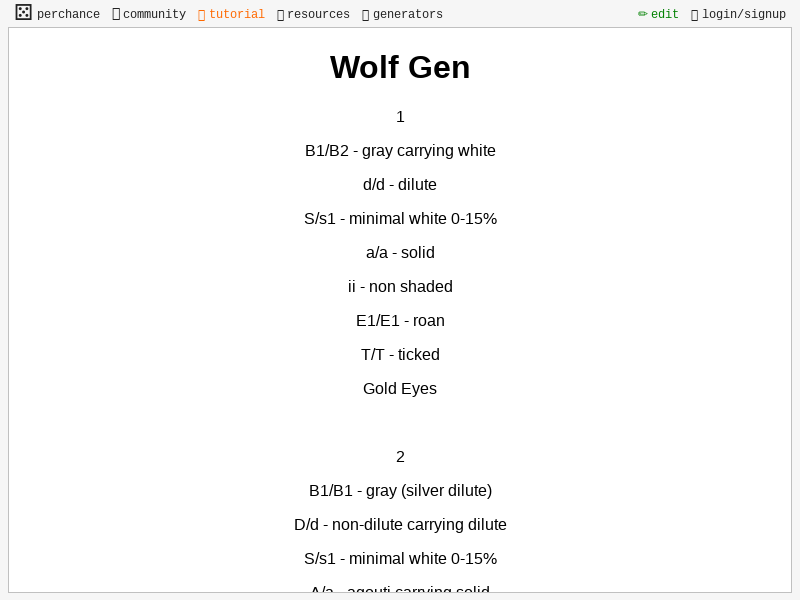800x600 pixels.
Task: Open the community navigation entry
Action: pyautogui.click(x=152, y=14)
